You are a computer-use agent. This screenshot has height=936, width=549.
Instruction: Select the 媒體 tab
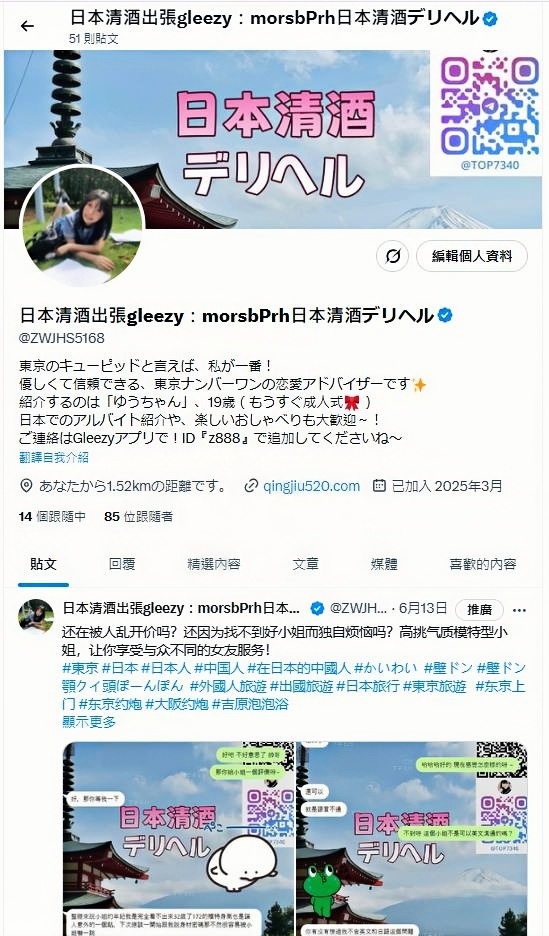384,564
